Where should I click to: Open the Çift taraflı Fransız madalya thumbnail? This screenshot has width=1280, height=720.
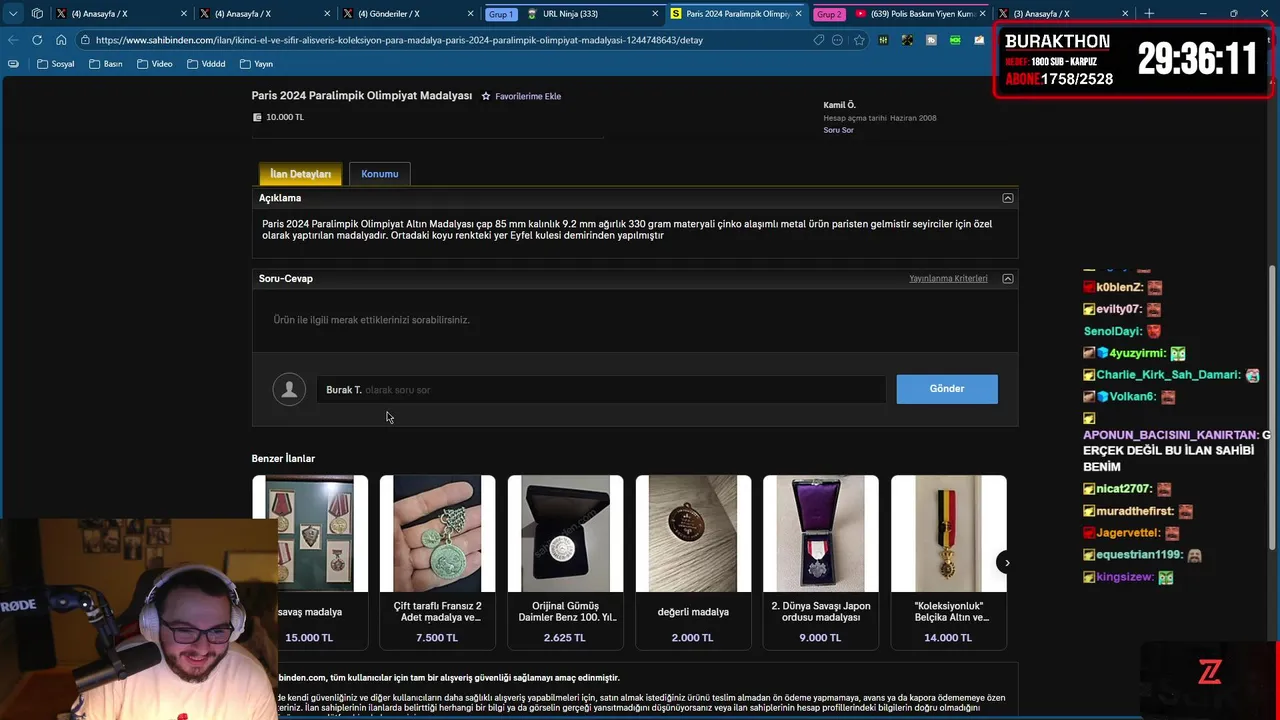(x=437, y=533)
